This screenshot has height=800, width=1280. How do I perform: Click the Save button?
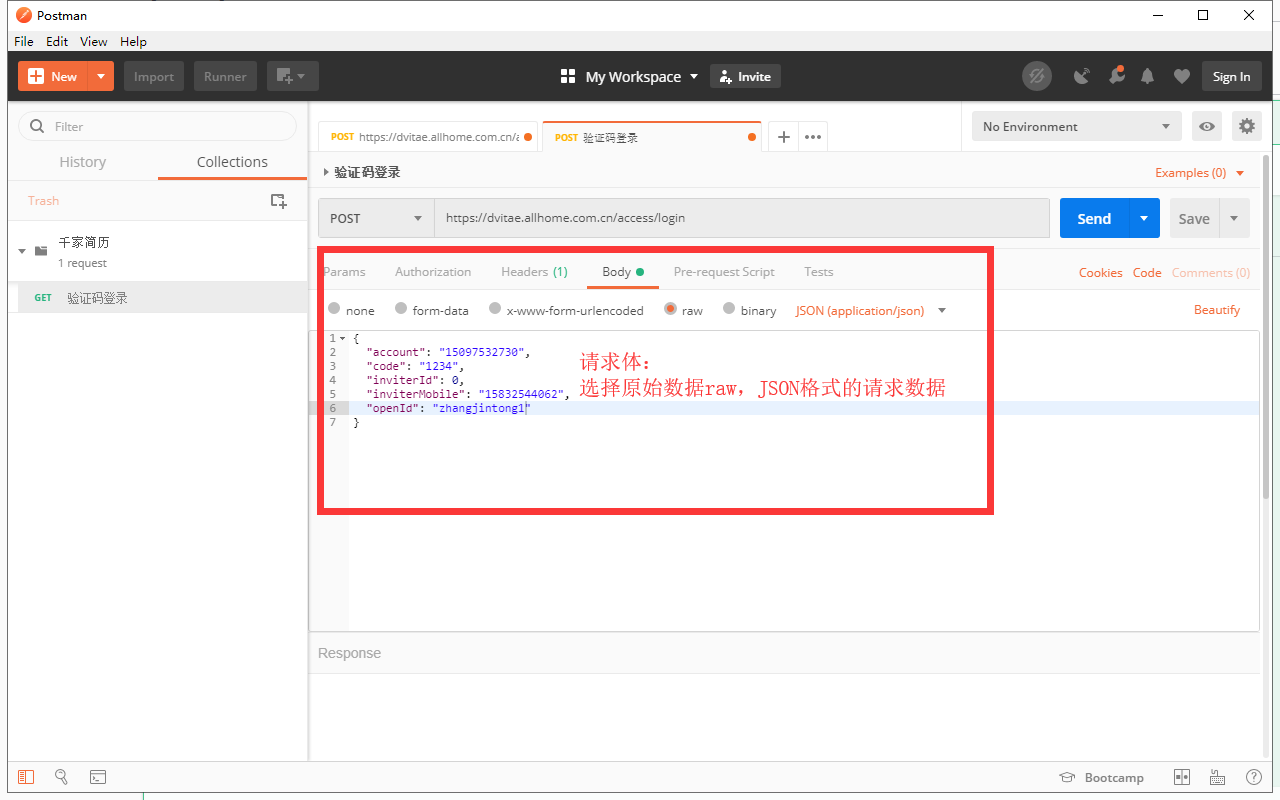click(1194, 218)
